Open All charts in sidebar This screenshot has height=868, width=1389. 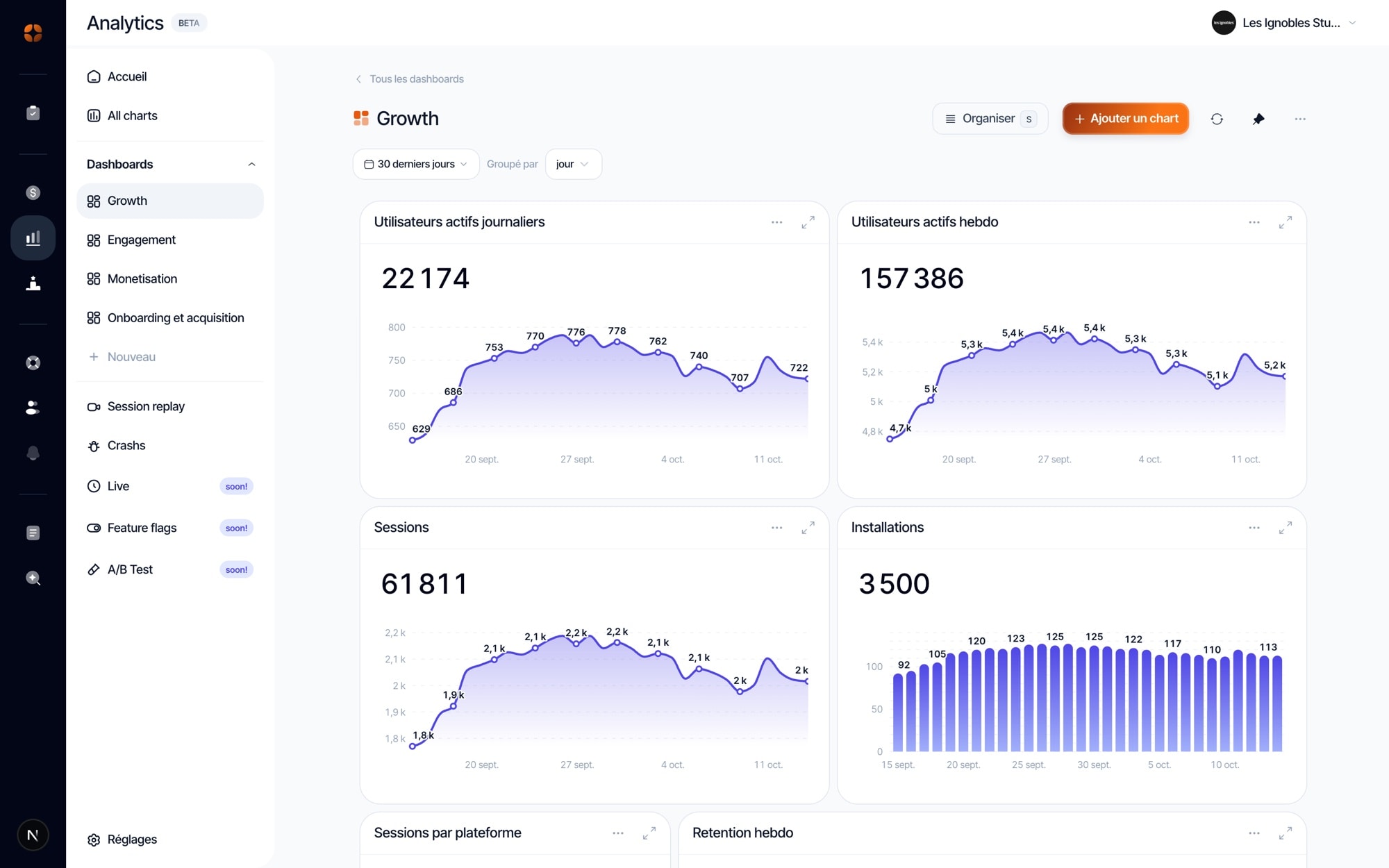170,115
